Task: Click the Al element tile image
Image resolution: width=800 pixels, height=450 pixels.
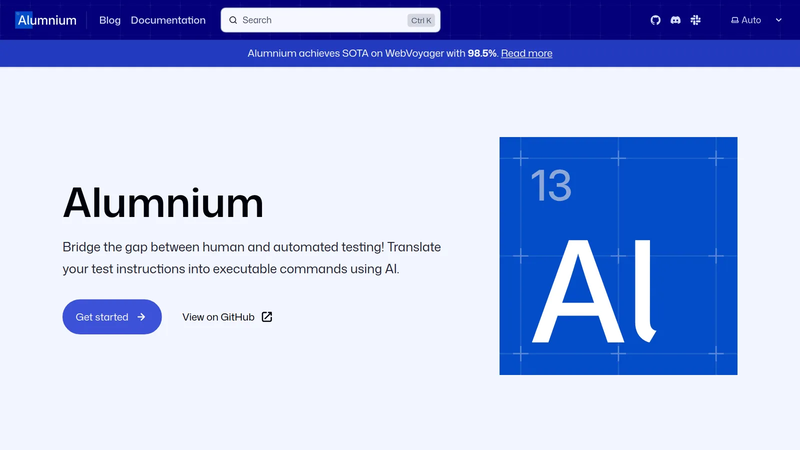Action: tap(618, 256)
